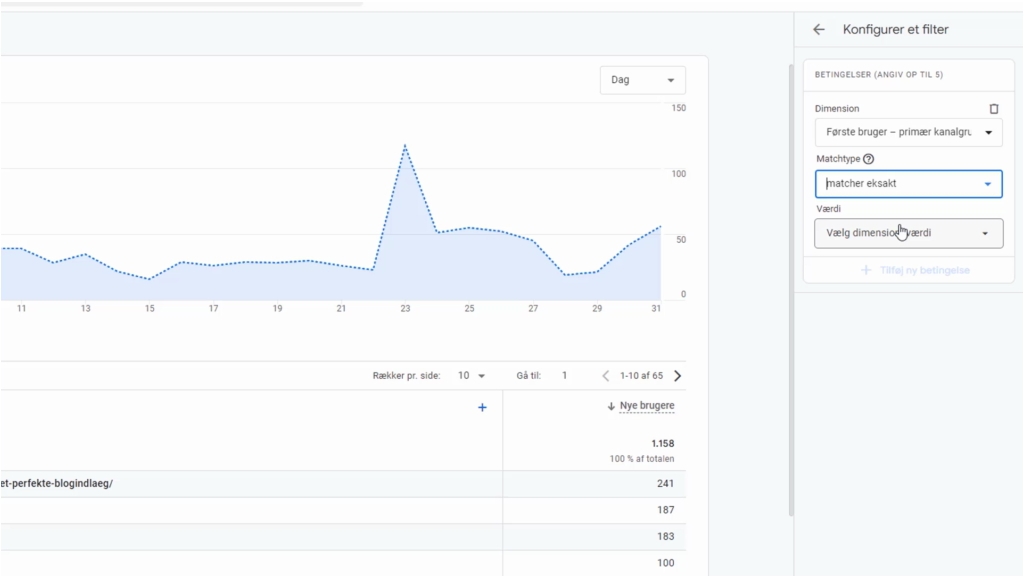Viewport: 1024px width, 577px height.
Task: Expand the matcher eksakt Matchtype dropdown
Action: click(x=907, y=183)
